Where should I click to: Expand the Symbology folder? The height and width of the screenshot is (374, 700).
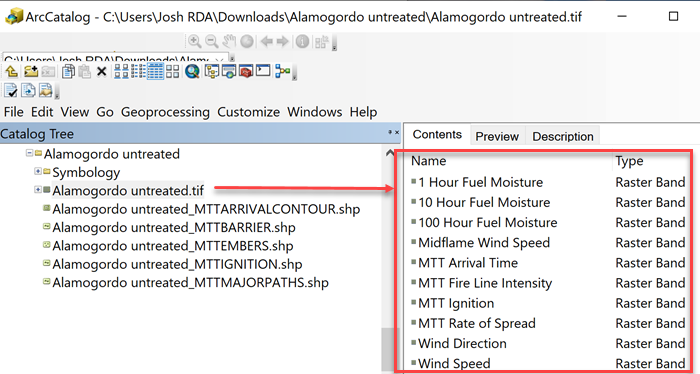click(x=38, y=171)
